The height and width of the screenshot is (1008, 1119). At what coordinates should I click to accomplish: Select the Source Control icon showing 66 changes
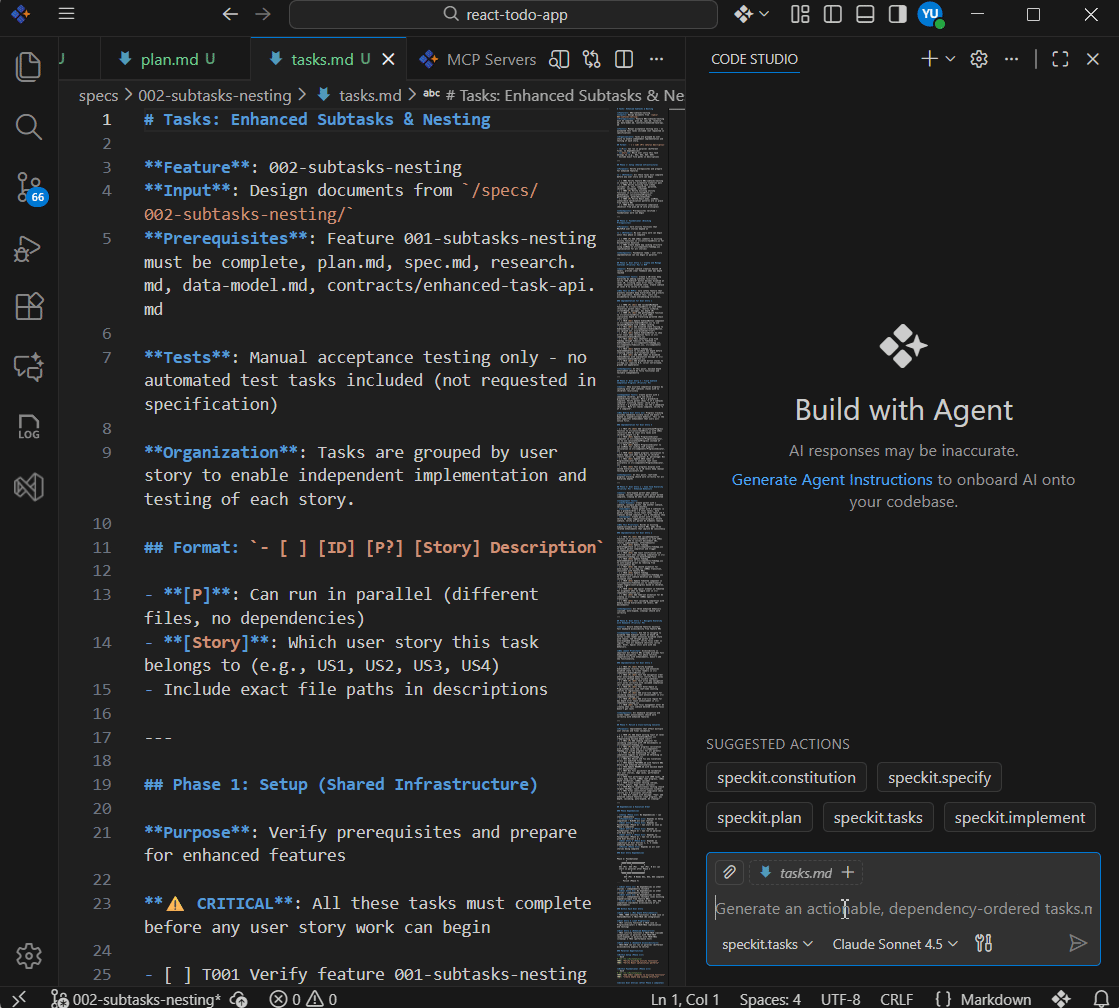28,188
